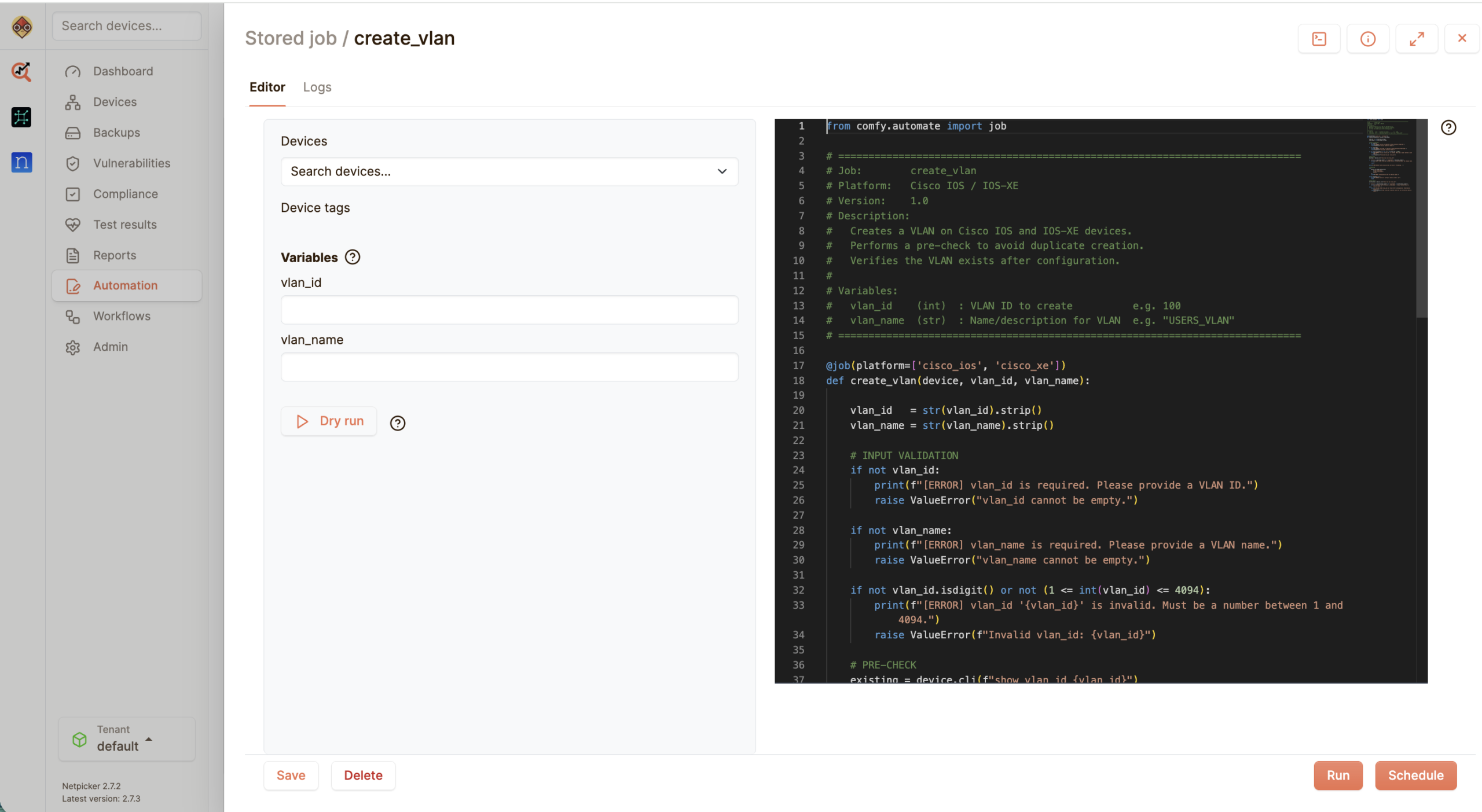This screenshot has height=812, width=1482.
Task: Run the create_vlan job
Action: click(1338, 776)
